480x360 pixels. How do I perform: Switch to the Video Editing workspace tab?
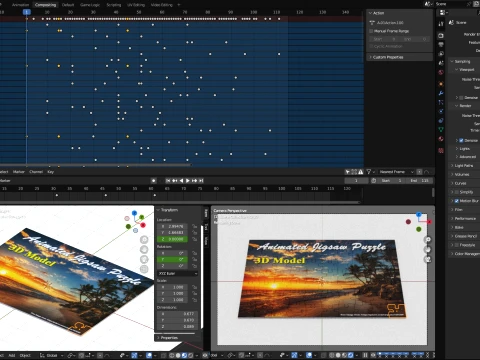pyautogui.click(x=162, y=5)
